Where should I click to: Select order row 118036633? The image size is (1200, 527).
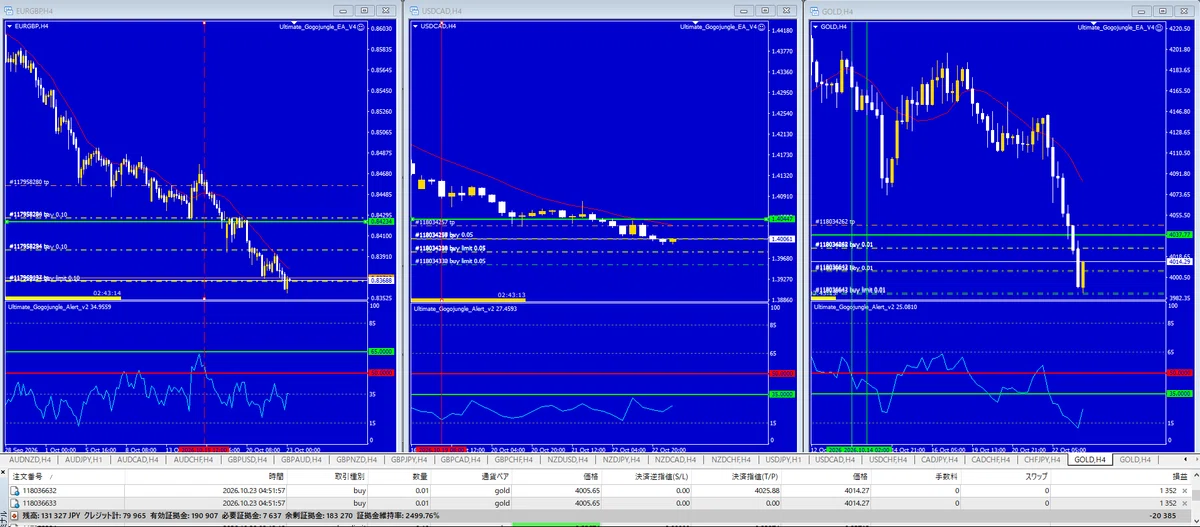pos(600,504)
